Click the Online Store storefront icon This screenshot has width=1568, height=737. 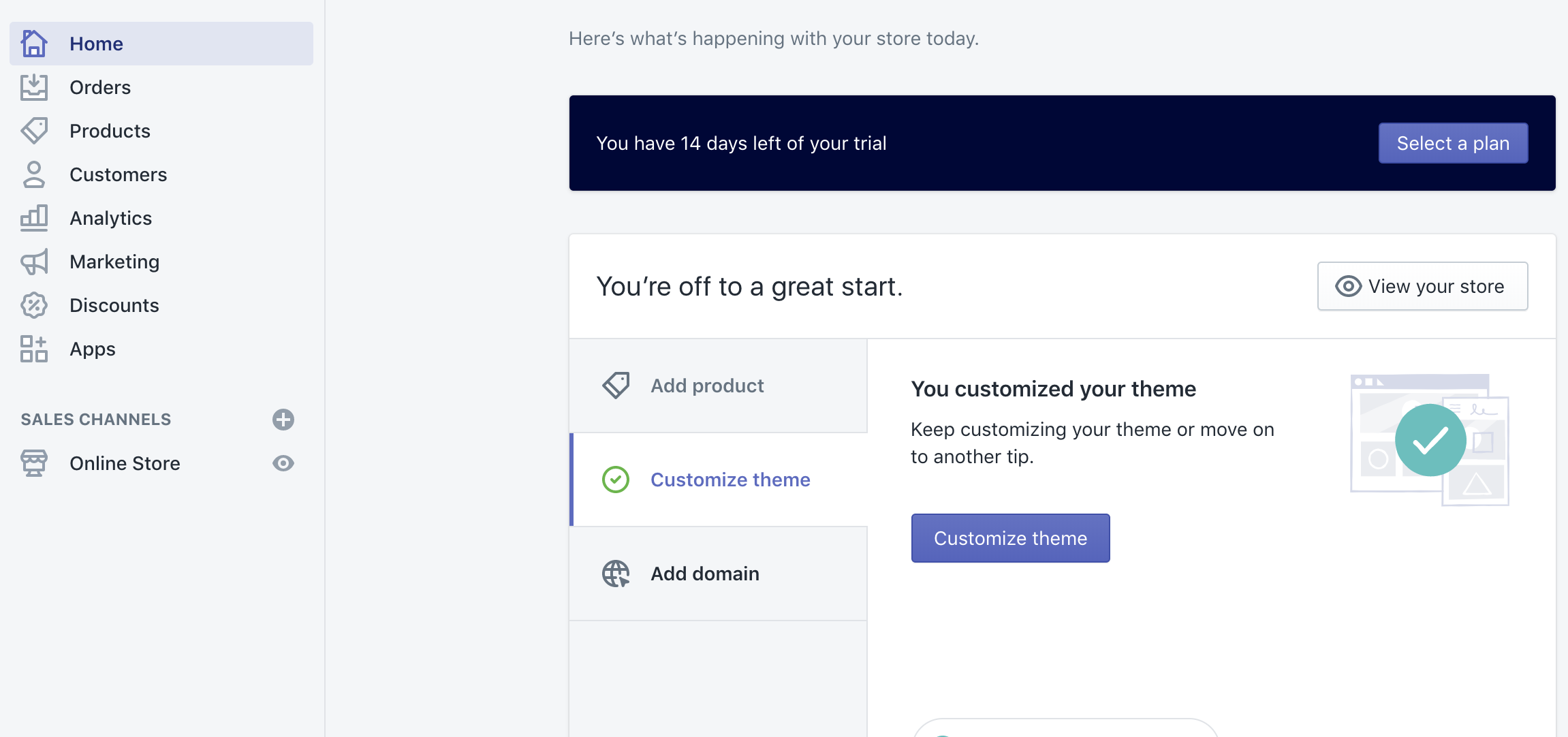coord(33,463)
